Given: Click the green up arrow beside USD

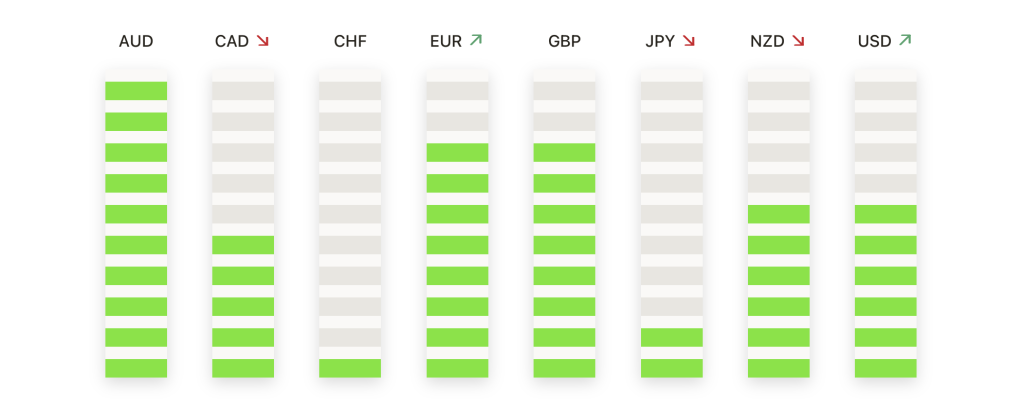Looking at the screenshot, I should 905,41.
